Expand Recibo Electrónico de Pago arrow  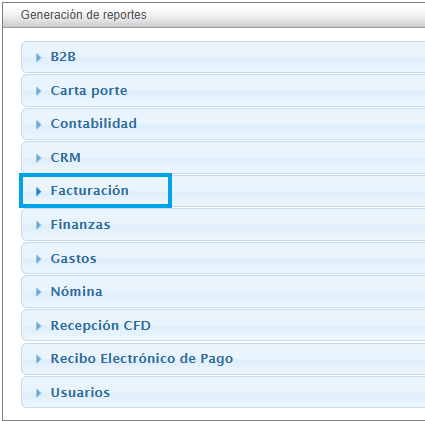point(39,359)
